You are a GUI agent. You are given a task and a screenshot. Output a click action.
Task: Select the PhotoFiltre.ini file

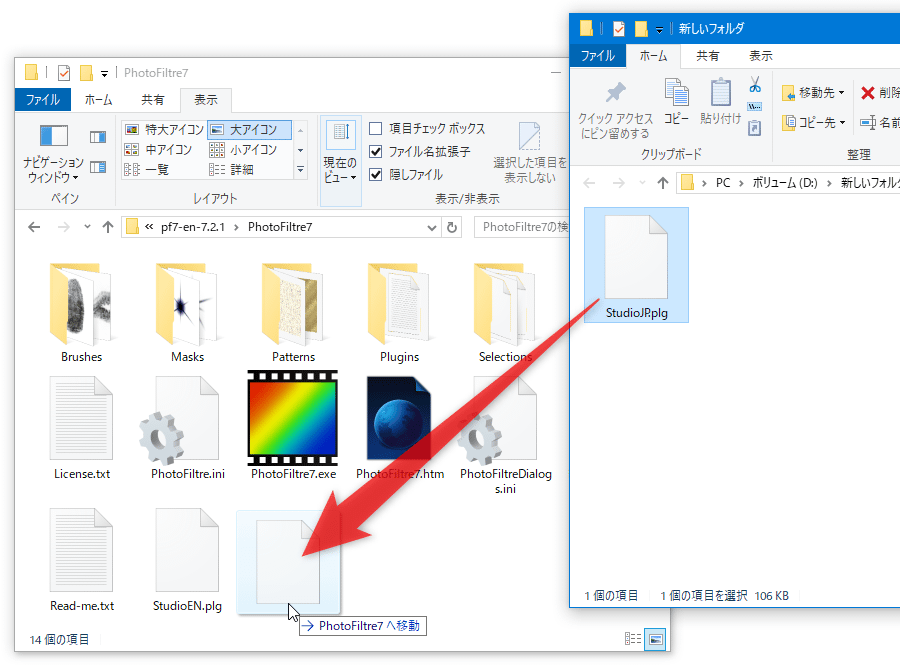pos(187,428)
